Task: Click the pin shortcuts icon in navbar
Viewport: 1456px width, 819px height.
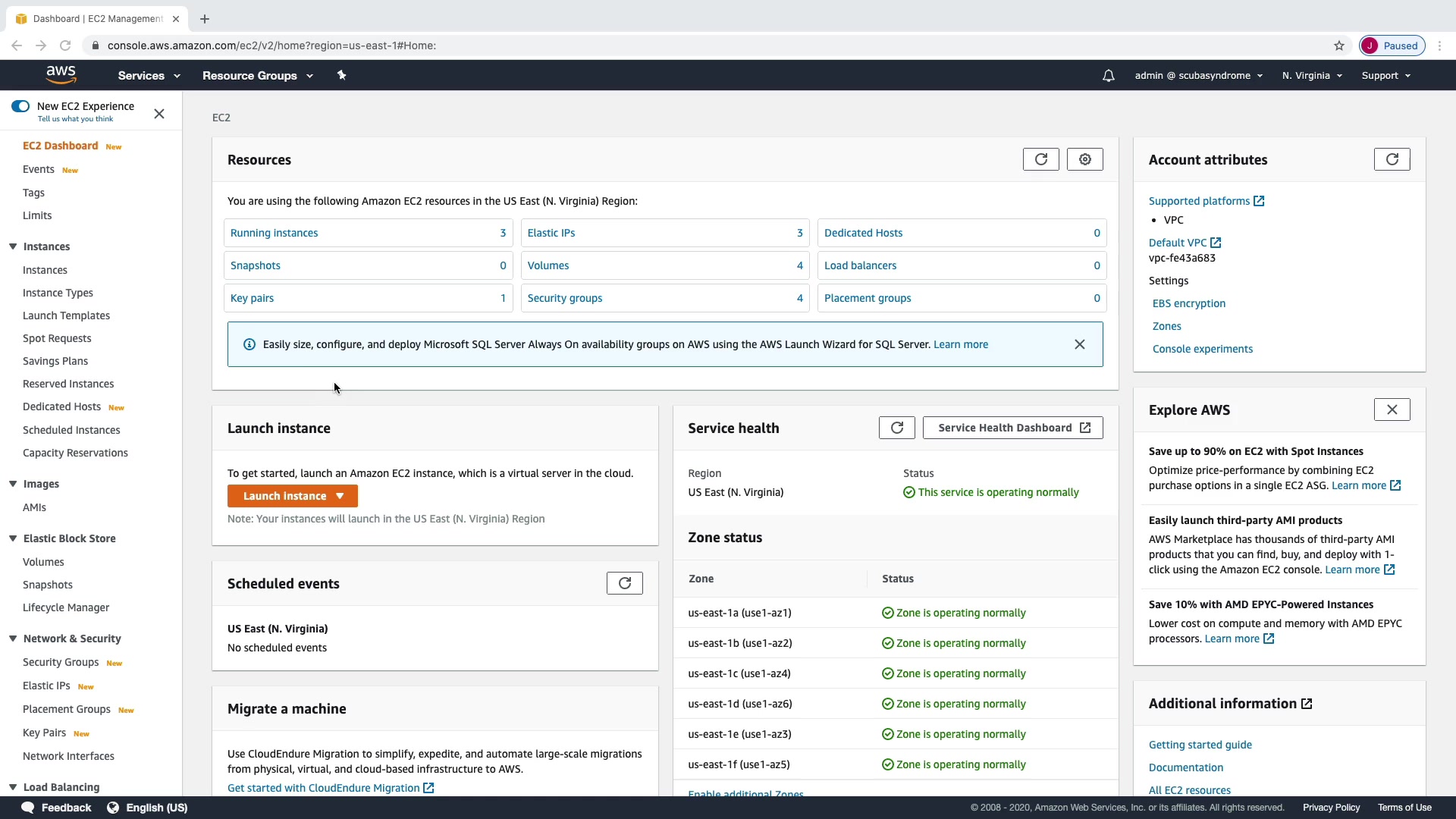Action: click(341, 75)
